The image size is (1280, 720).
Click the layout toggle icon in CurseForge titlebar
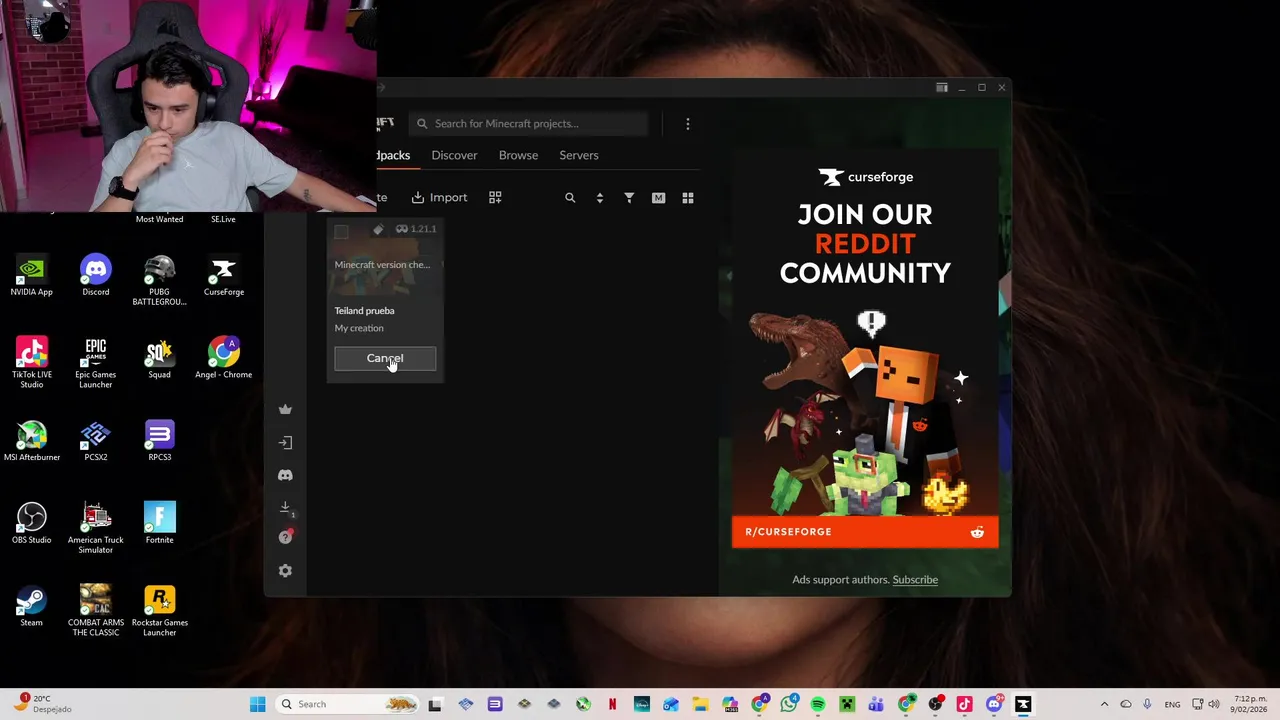tap(941, 88)
